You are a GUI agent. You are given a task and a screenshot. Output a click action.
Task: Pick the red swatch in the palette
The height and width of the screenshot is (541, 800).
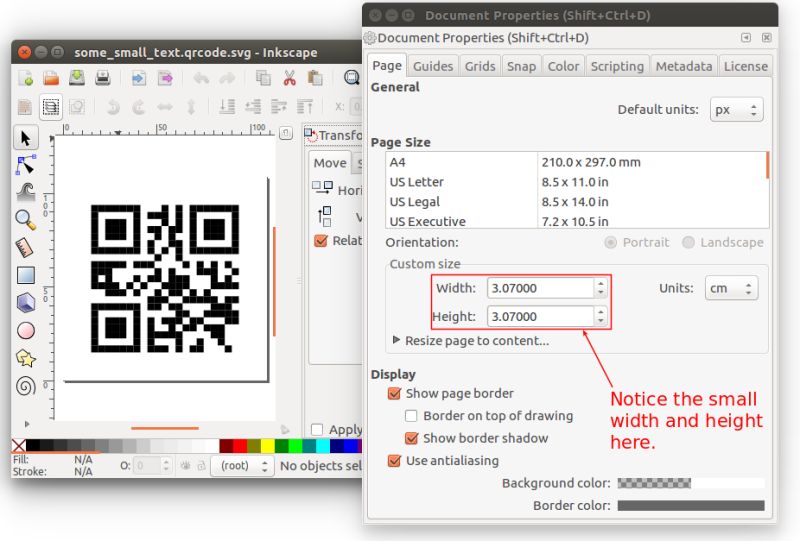[x=240, y=446]
